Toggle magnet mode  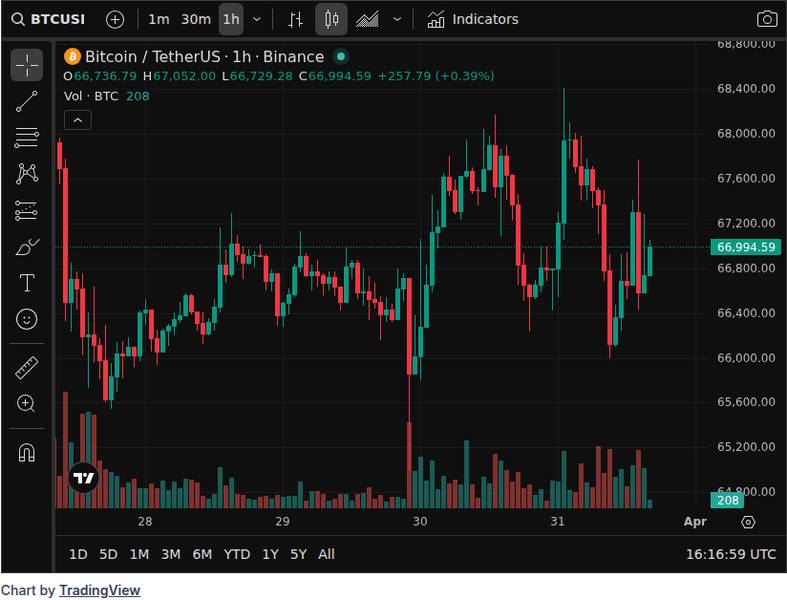(27, 452)
